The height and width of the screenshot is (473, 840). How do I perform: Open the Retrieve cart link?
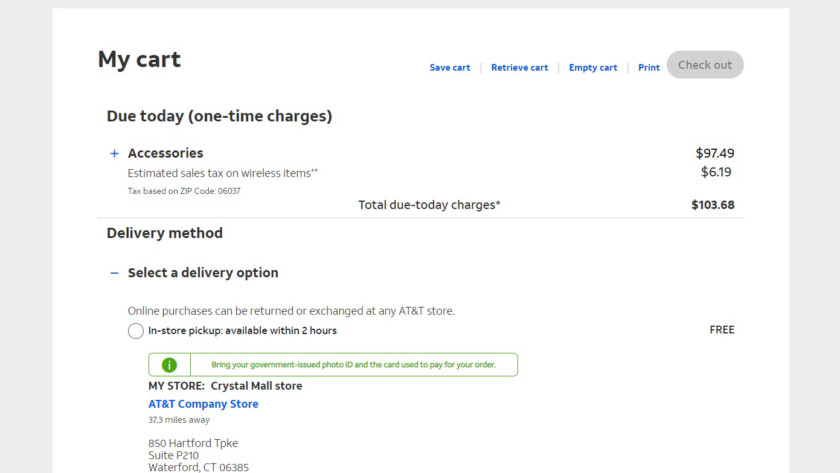click(519, 68)
